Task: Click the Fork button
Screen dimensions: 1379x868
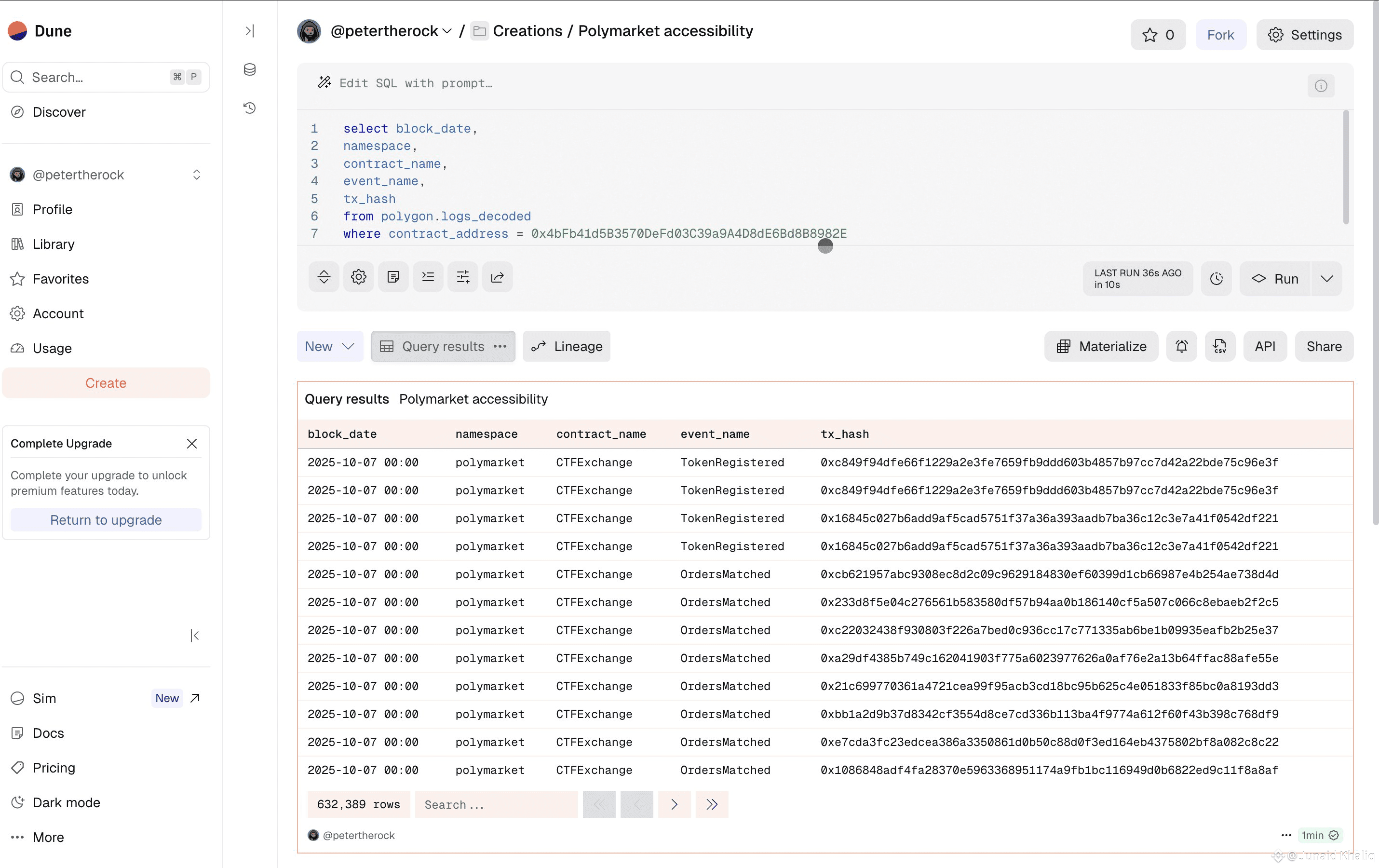Action: point(1220,35)
